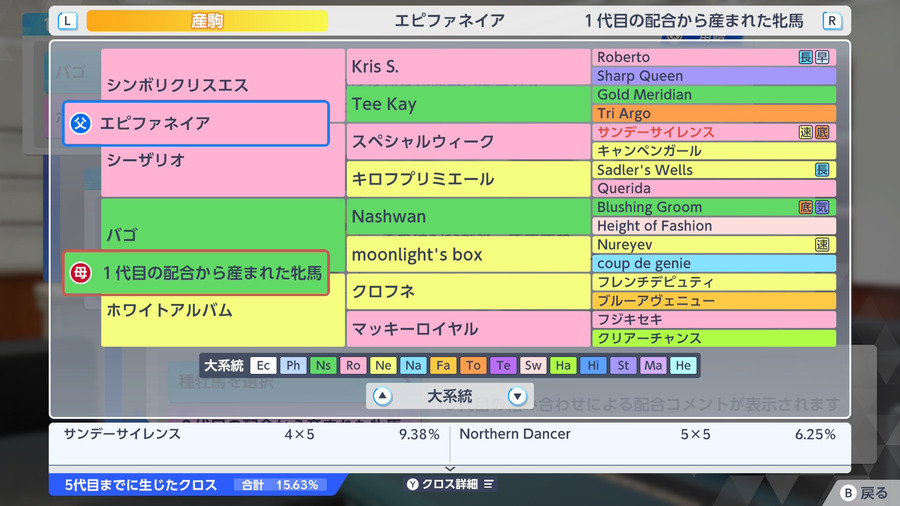Select sire エピファネイア highlighted box
This screenshot has height=506, width=900.
[x=196, y=123]
